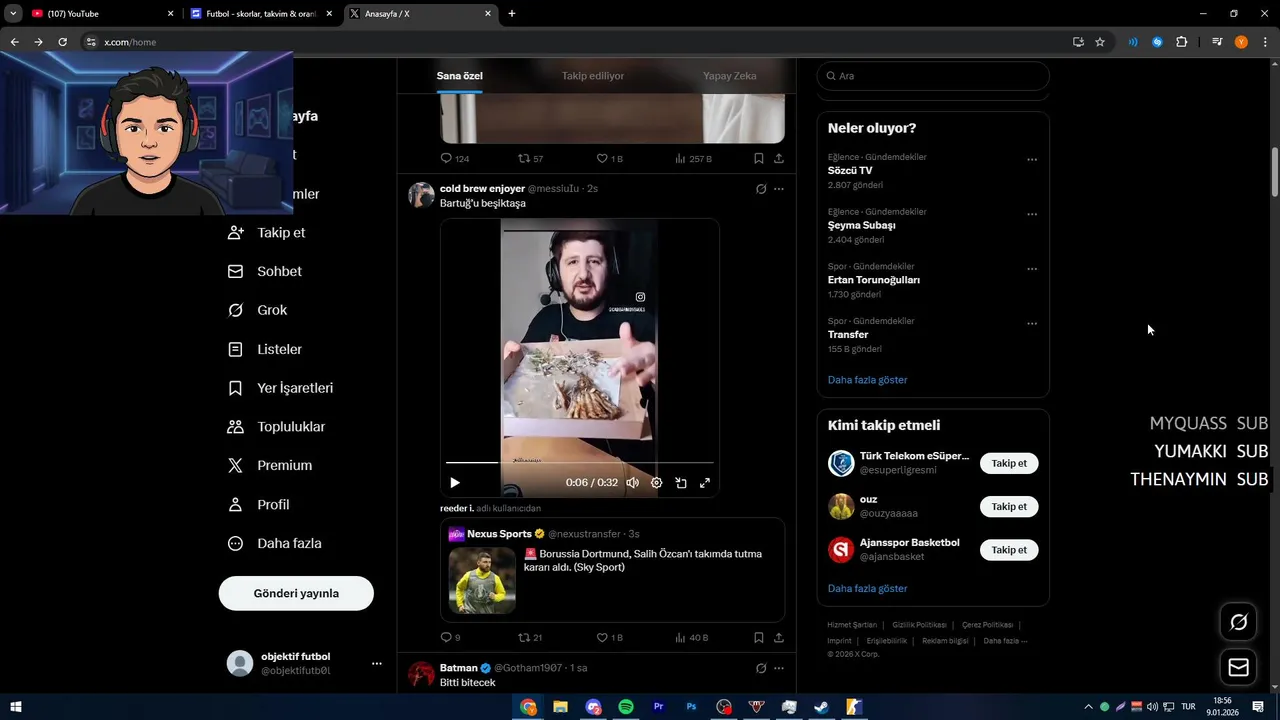Open Sohbet in the sidebar
Screen dimensions: 1280x720
[265, 271]
